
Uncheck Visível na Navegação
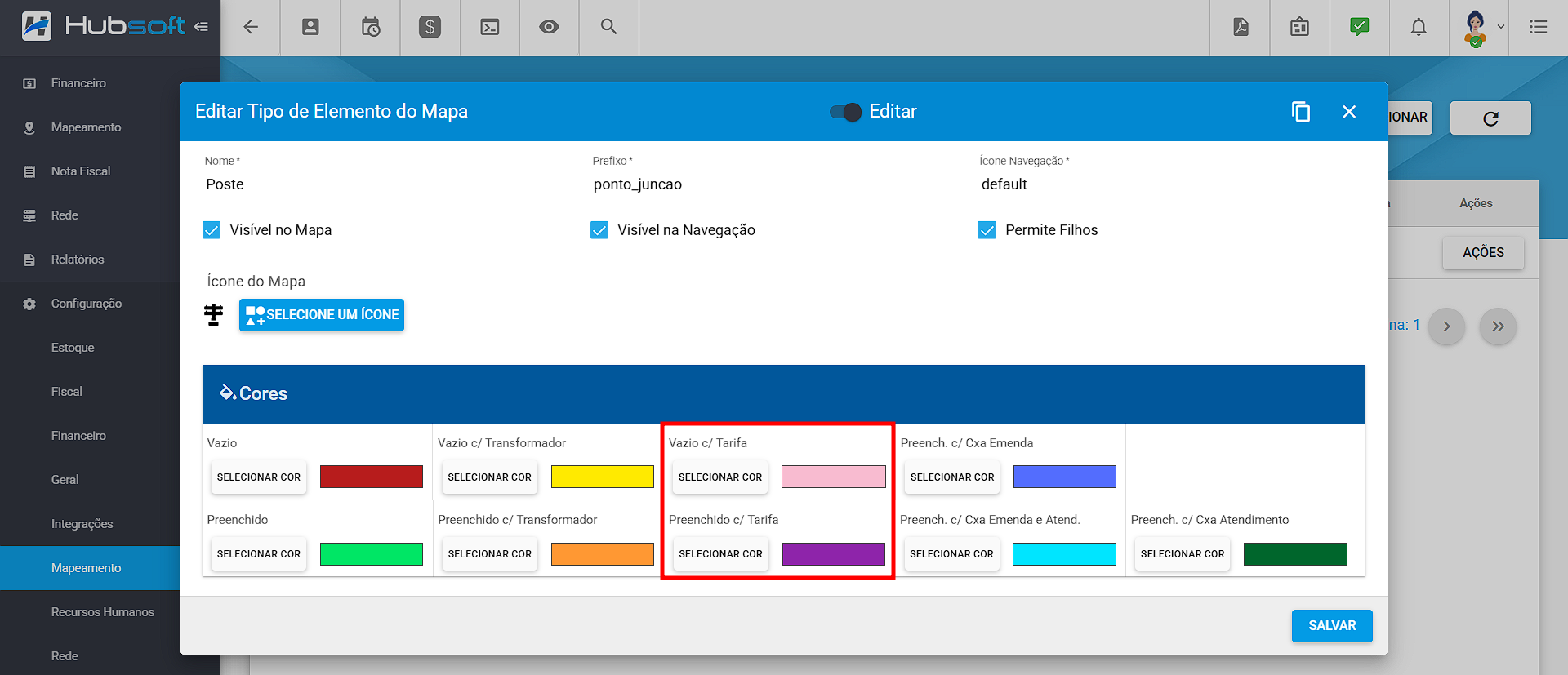pyautogui.click(x=599, y=230)
